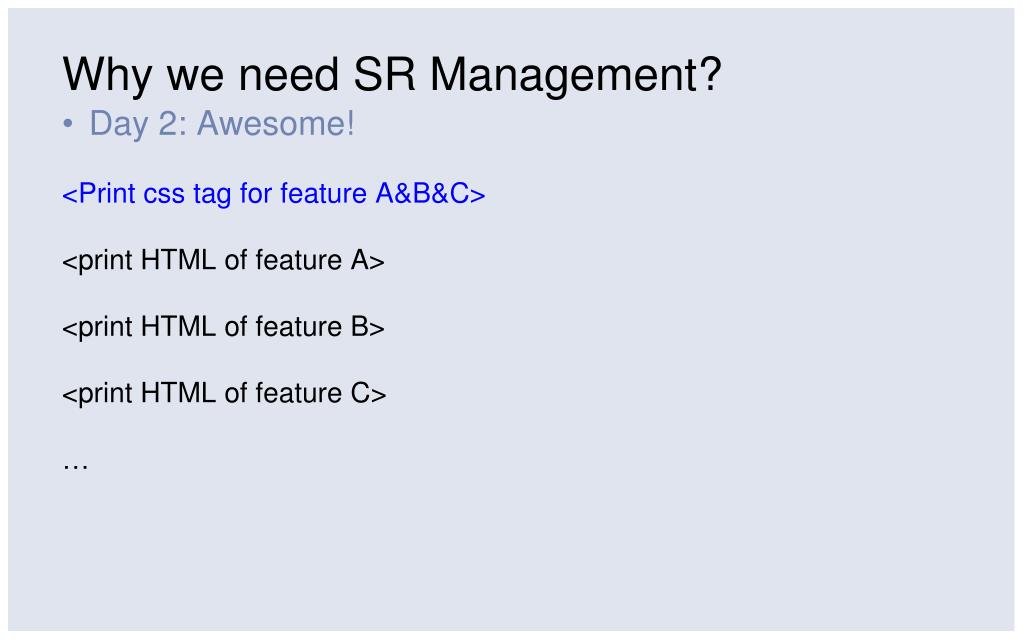Screen dimensions: 1023x639
Task: Click the 'print HTML of feature C' line
Action: click(224, 394)
